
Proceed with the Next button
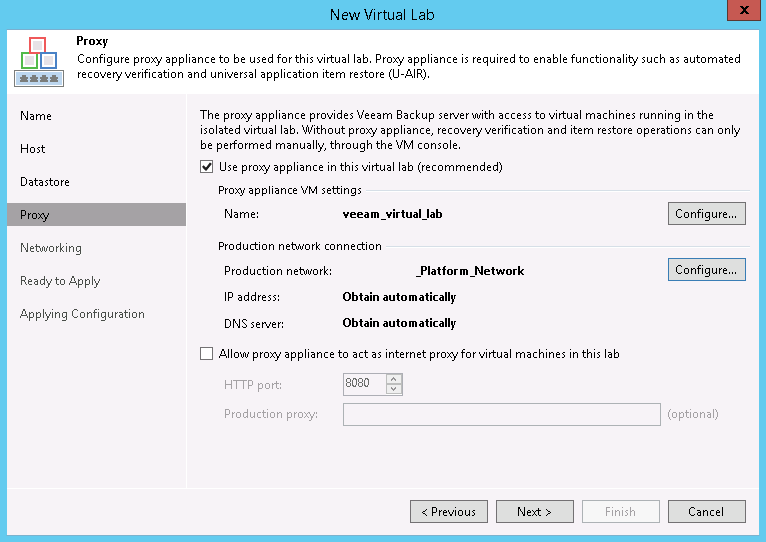click(x=534, y=512)
